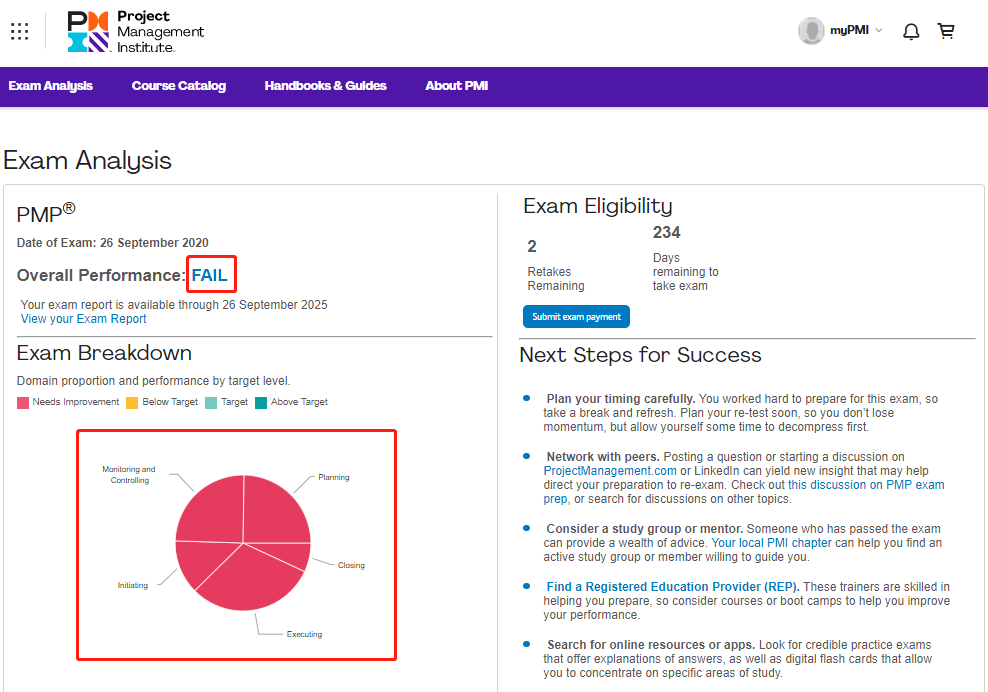
Task: Go to Course Catalog in navigation
Action: [179, 86]
